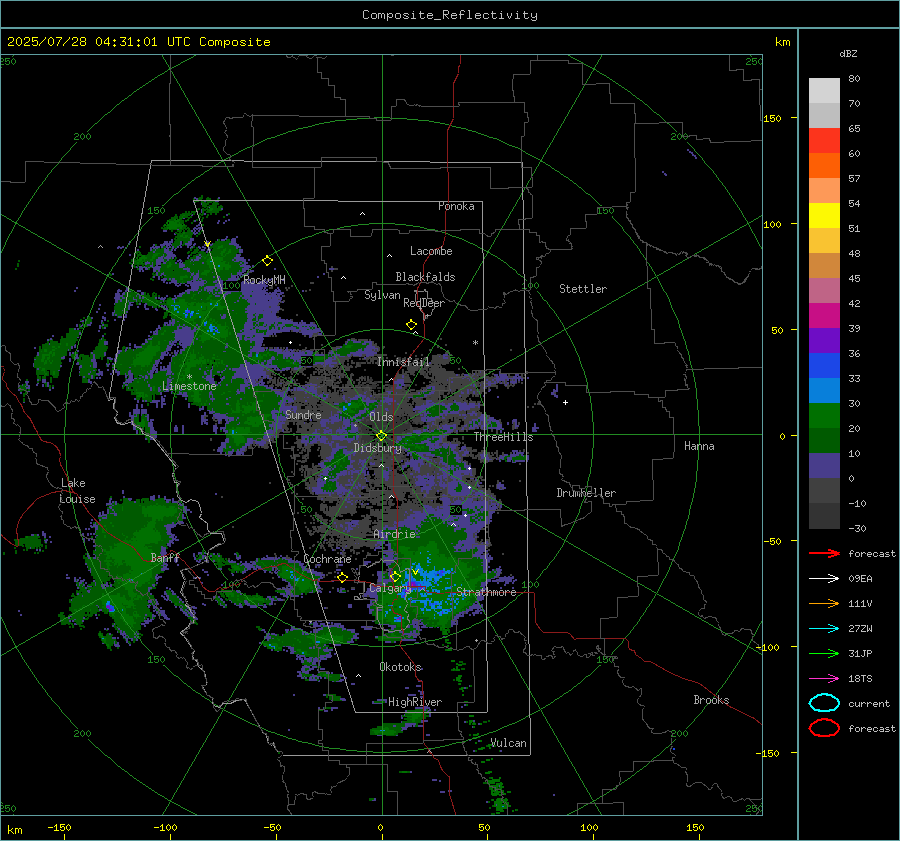Click the white asterisk marker above Limestone
Viewport: 900px width, 841px height.
[189, 377]
